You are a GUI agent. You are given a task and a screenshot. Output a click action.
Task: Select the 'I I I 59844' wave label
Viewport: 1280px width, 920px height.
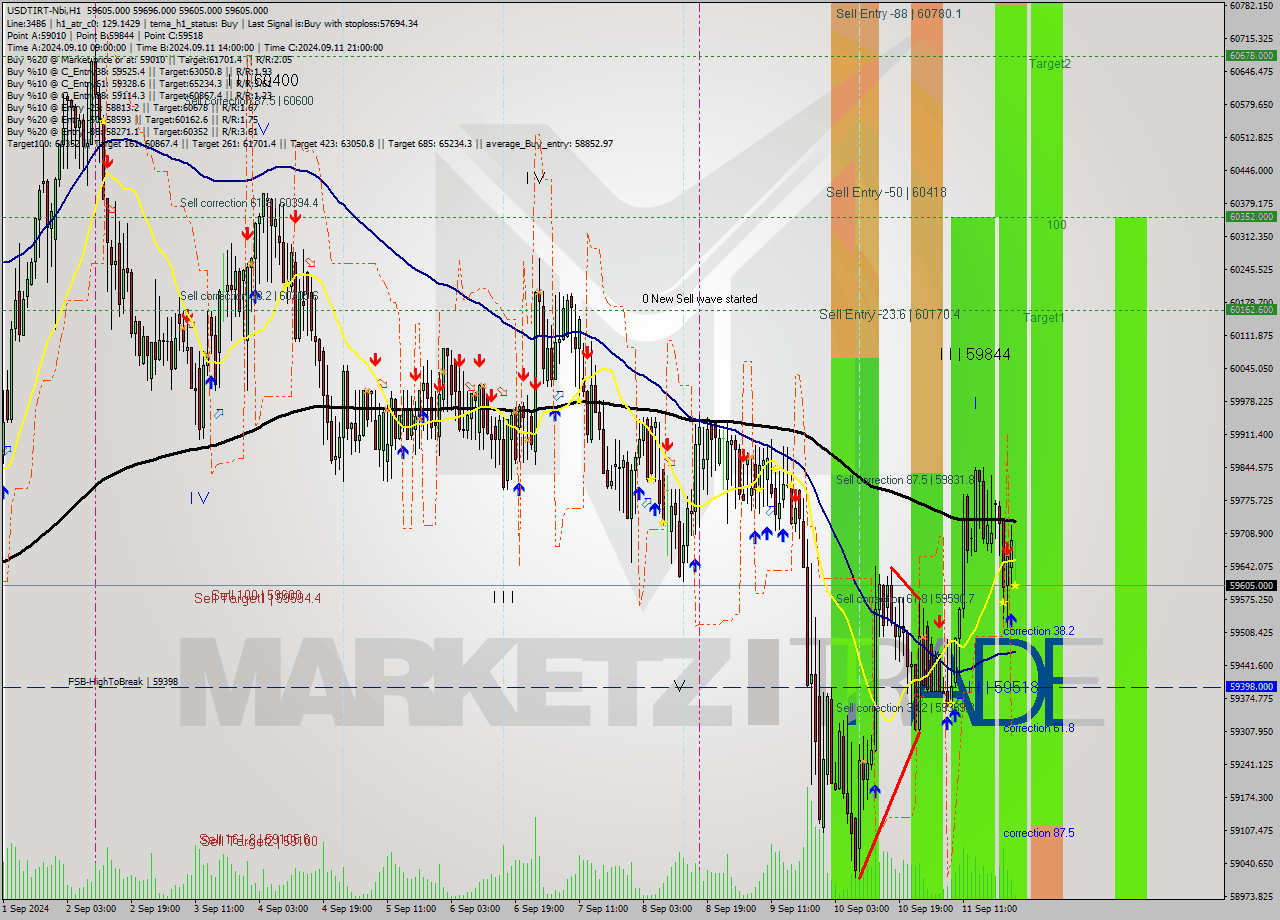tap(975, 354)
